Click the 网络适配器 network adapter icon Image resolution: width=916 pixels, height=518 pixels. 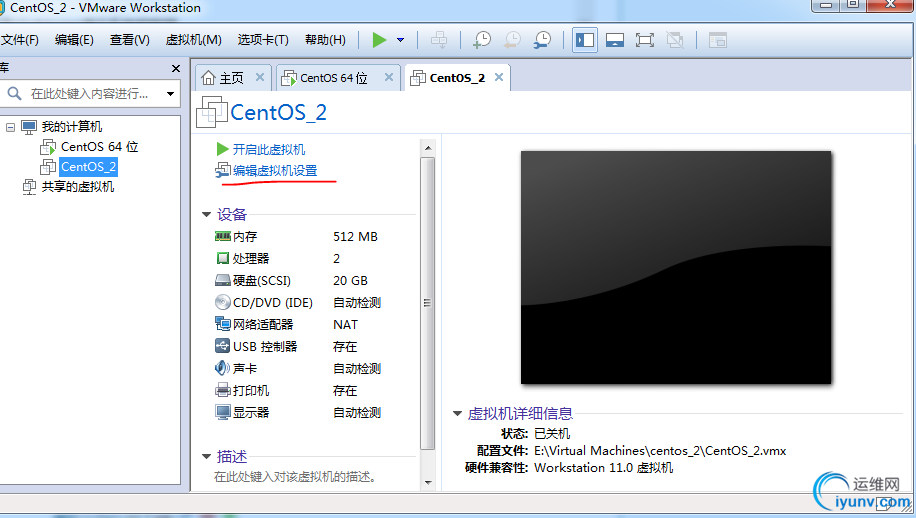tap(223, 324)
